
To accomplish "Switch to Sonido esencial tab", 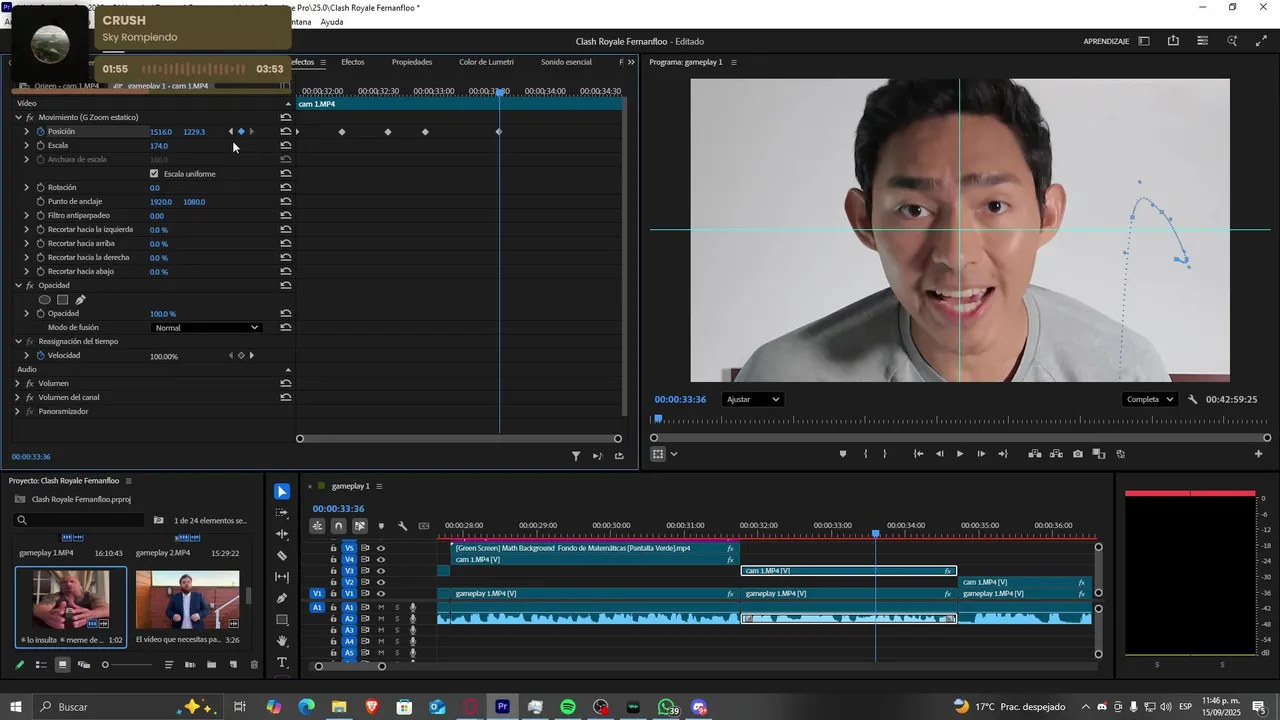I will pyautogui.click(x=566, y=62).
